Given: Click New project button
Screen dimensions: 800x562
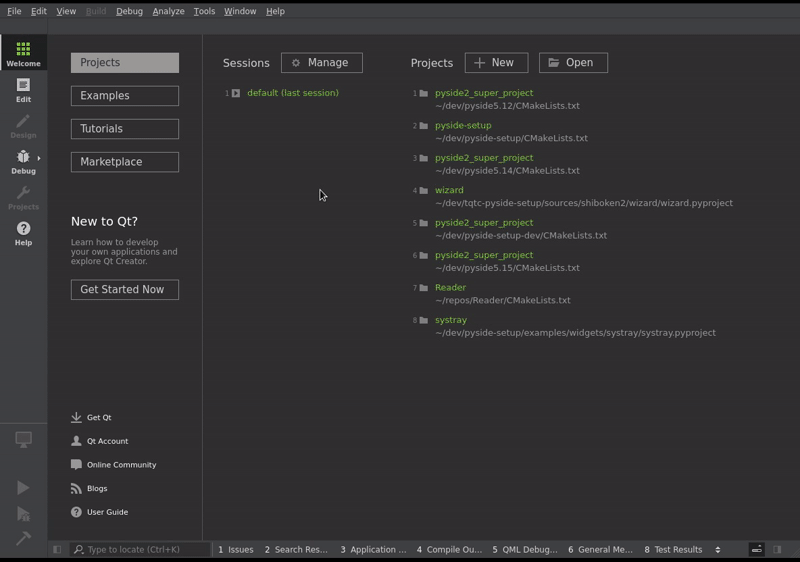Looking at the screenshot, I should coord(496,63).
